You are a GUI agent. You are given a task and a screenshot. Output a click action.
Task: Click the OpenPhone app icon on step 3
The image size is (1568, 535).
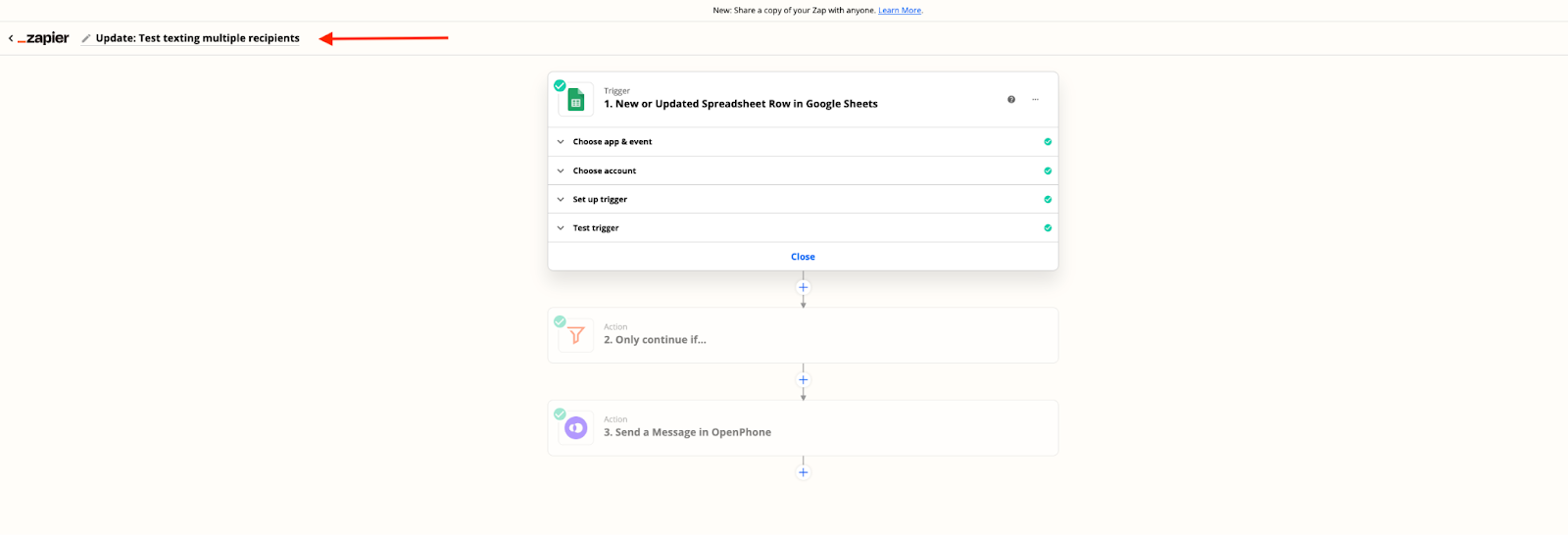(x=576, y=428)
